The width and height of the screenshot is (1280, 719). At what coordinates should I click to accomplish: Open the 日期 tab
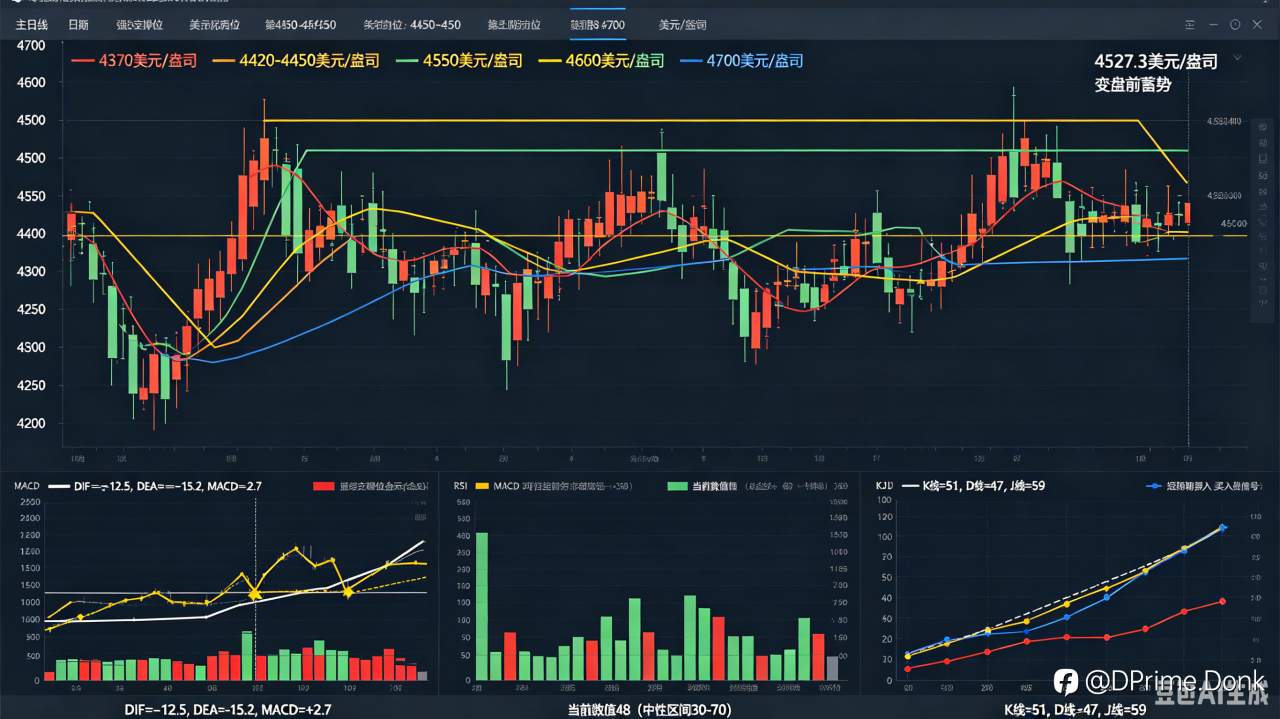tap(78, 24)
